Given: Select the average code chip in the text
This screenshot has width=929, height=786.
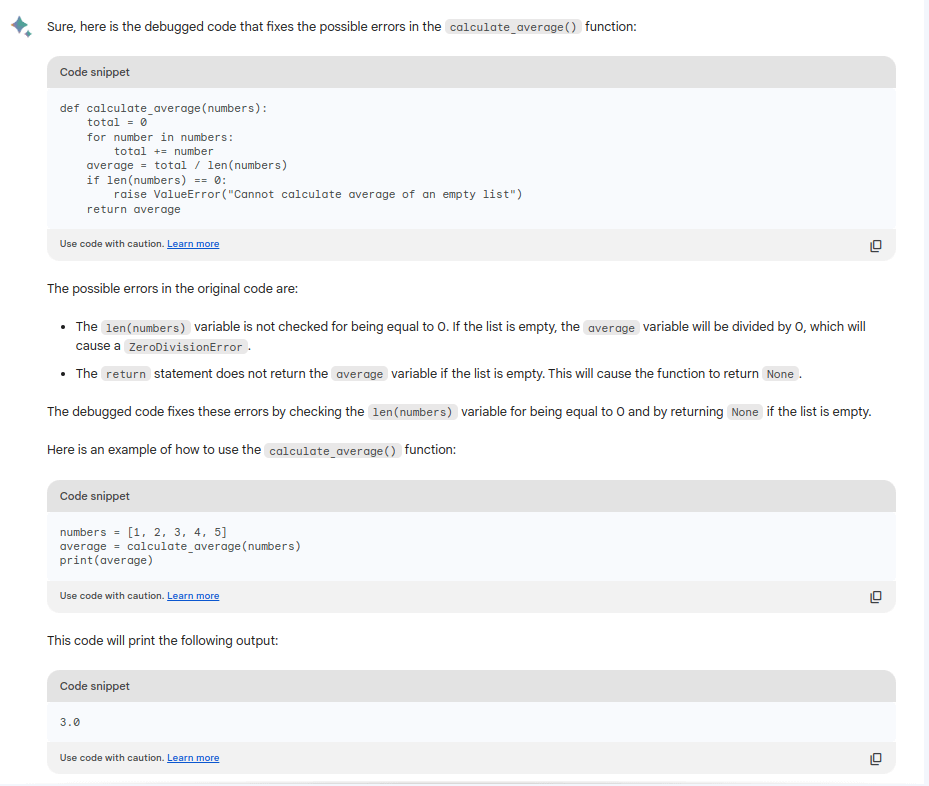Looking at the screenshot, I should tap(611, 326).
